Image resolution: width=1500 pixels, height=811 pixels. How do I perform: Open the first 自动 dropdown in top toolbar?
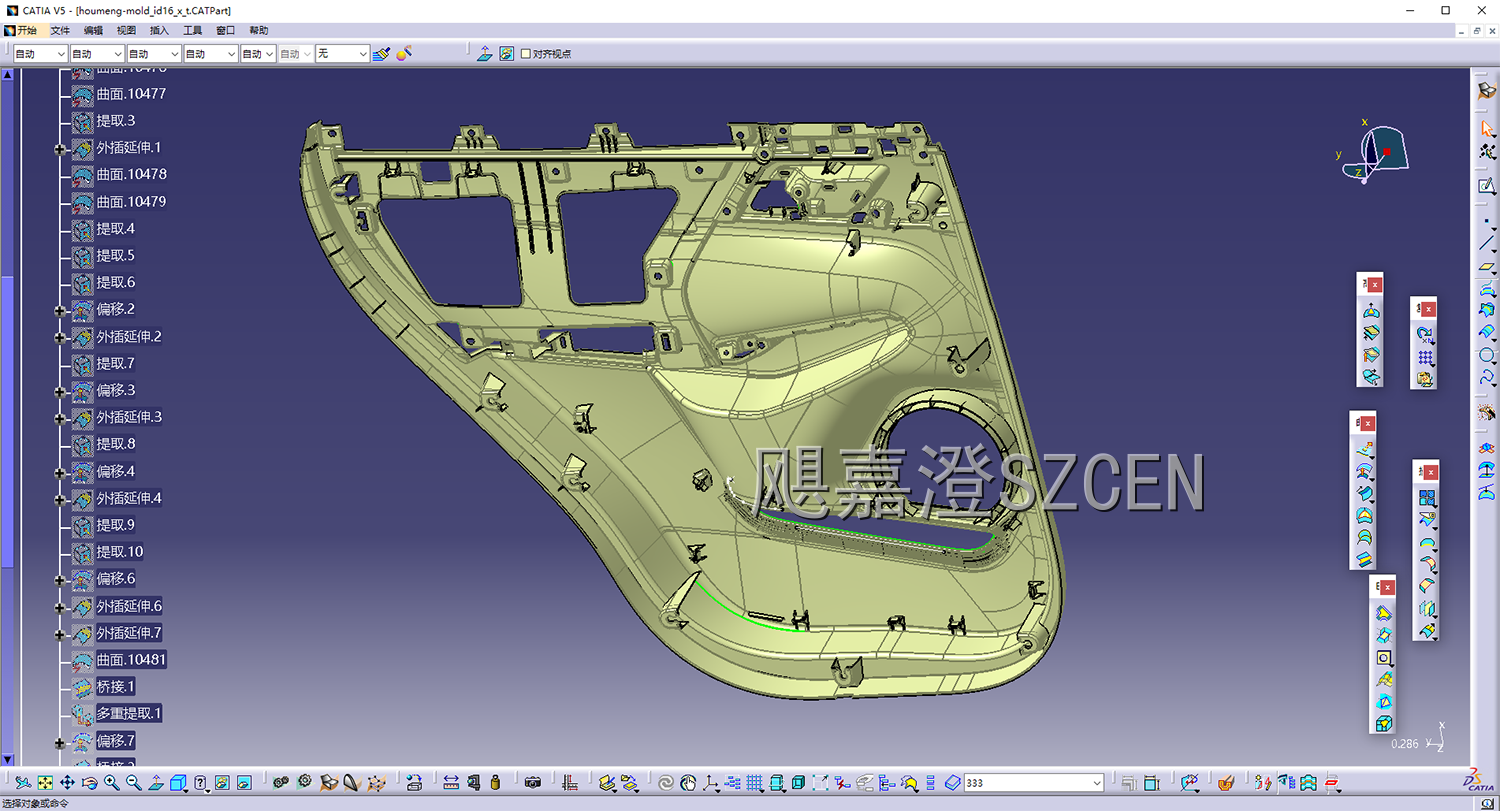(61, 54)
